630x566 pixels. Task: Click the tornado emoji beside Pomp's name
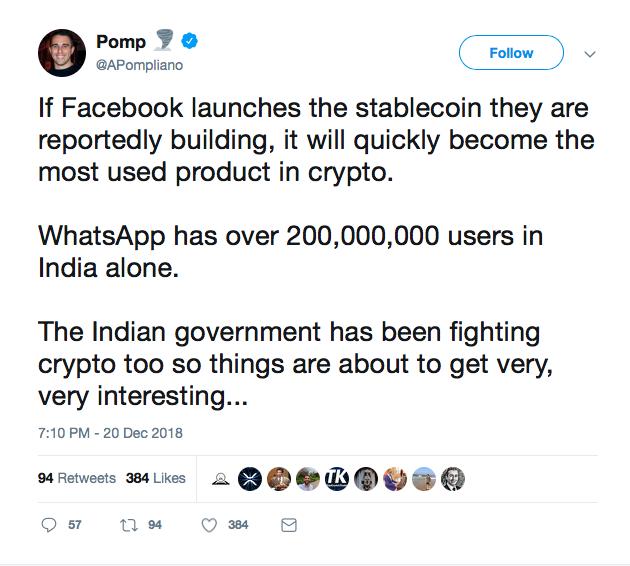163,42
